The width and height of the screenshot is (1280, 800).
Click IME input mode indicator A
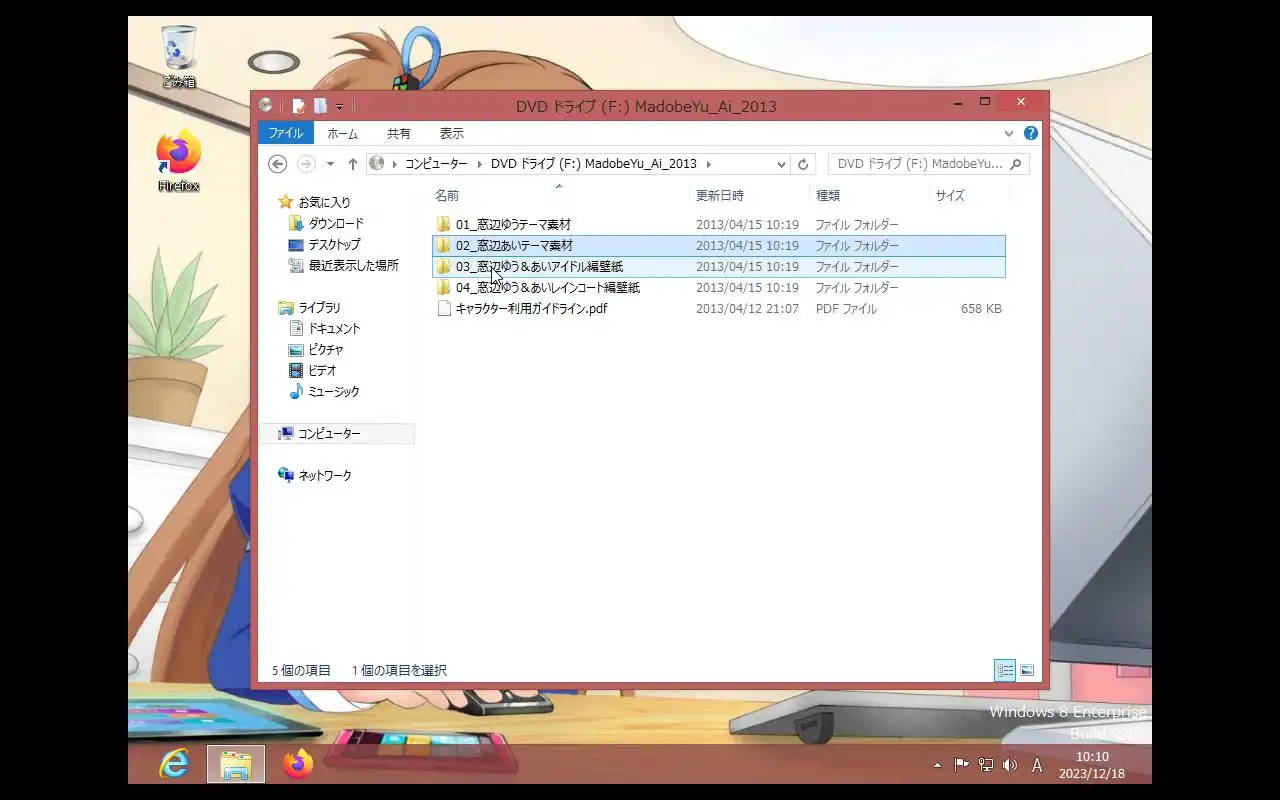[x=1037, y=765]
